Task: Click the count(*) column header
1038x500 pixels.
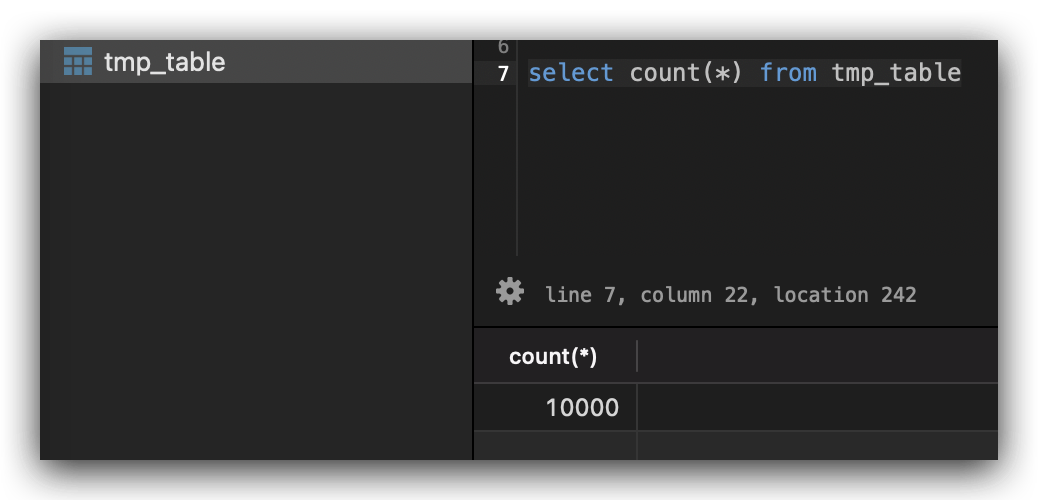Action: click(553, 356)
